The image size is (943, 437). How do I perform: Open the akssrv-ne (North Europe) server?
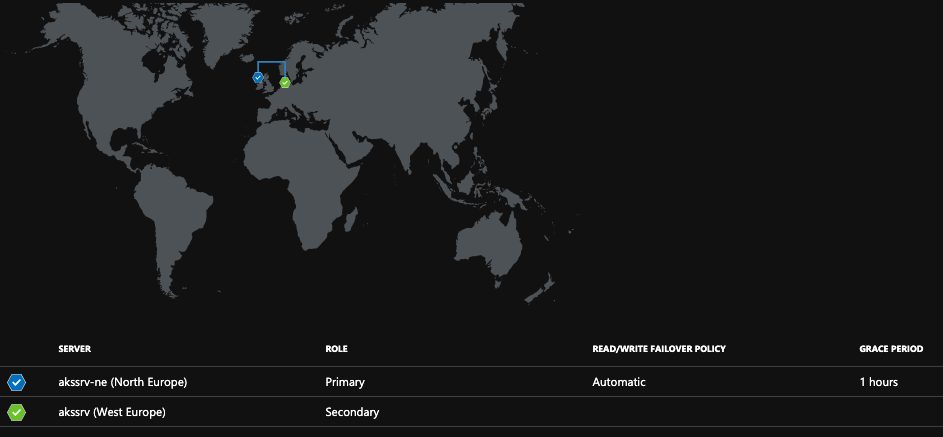[123, 382]
